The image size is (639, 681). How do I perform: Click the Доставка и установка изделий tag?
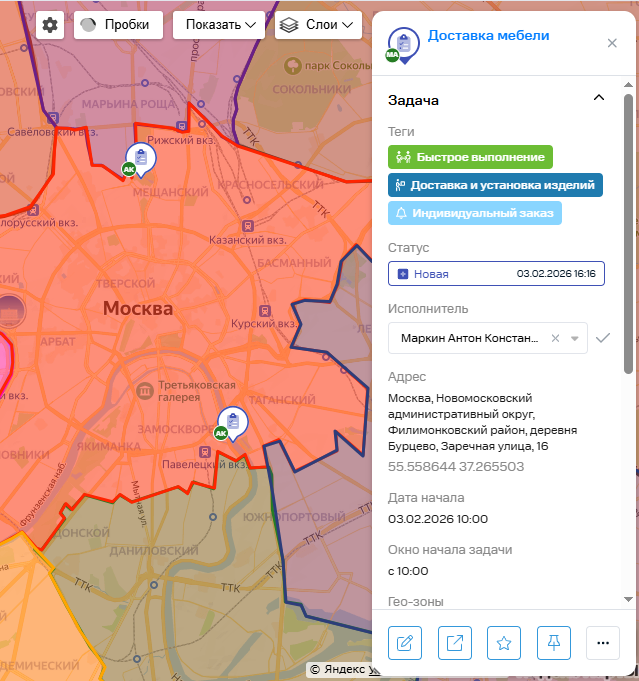pyautogui.click(x=495, y=185)
